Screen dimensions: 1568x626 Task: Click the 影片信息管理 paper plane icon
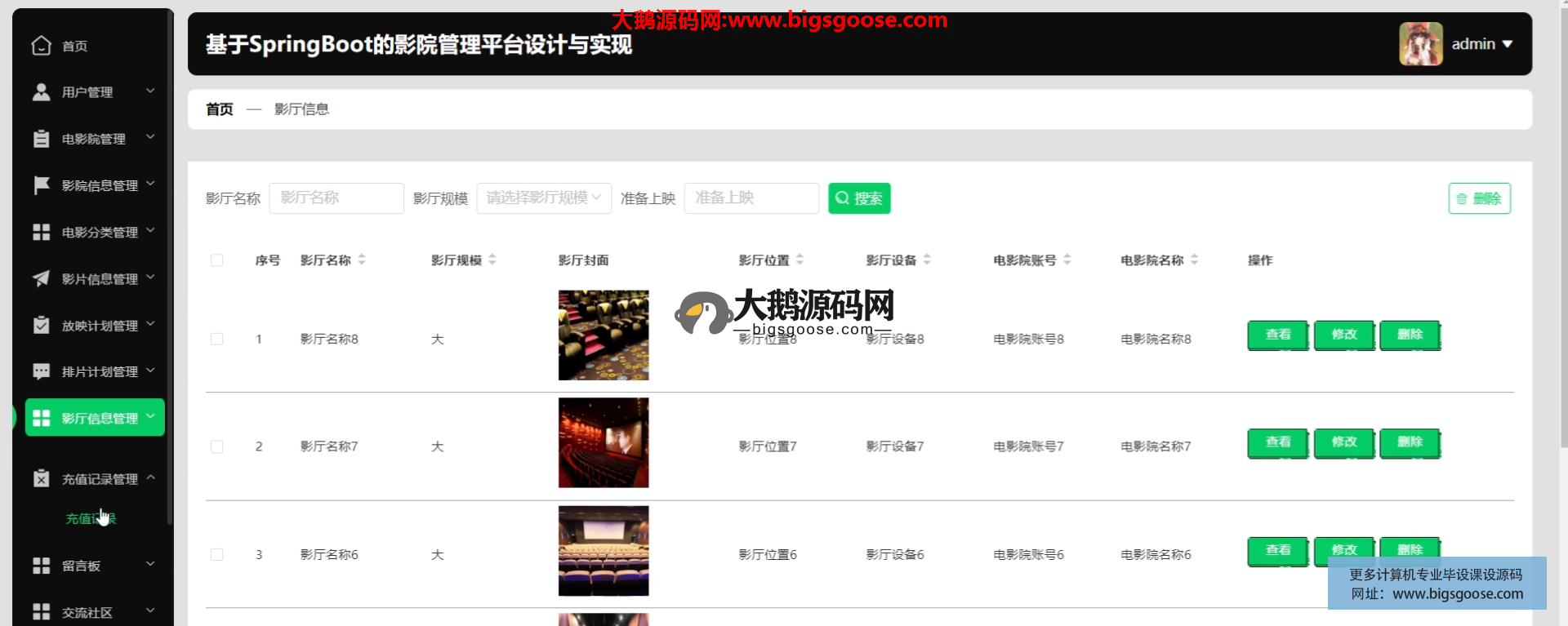[x=41, y=278]
